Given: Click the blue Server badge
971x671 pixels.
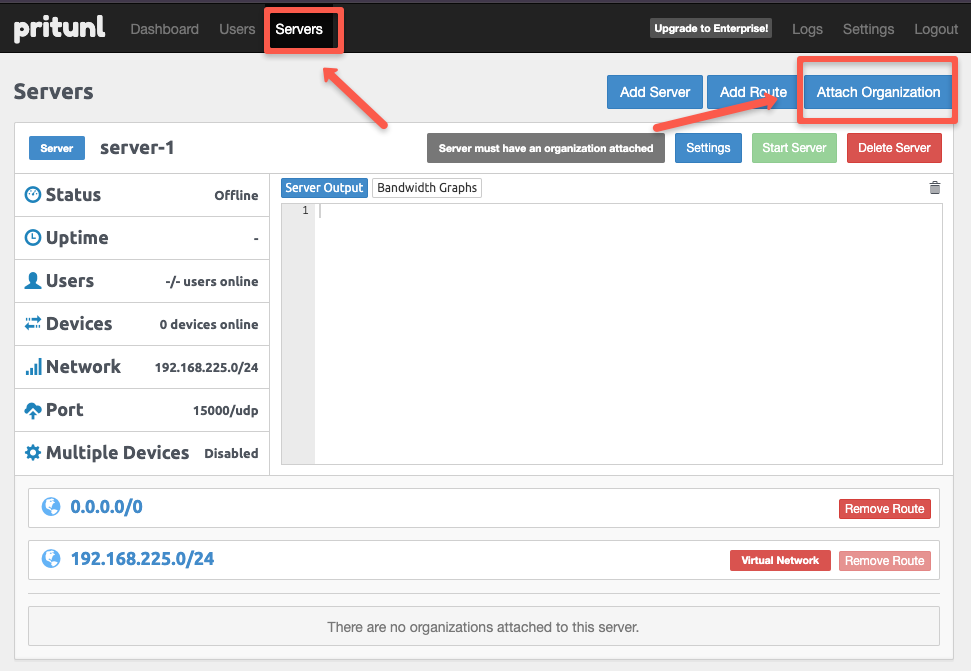Looking at the screenshot, I should (x=57, y=148).
